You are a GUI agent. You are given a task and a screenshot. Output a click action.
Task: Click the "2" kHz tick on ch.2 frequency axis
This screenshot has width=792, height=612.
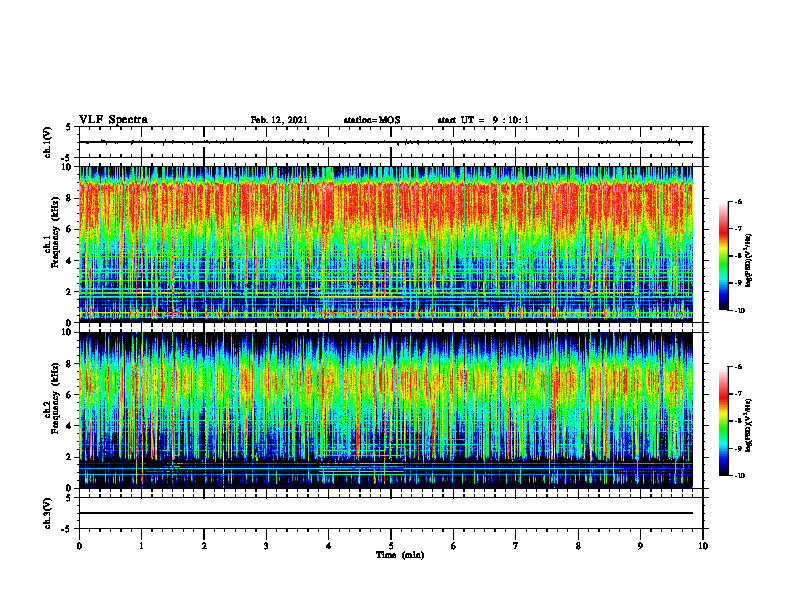click(x=70, y=457)
